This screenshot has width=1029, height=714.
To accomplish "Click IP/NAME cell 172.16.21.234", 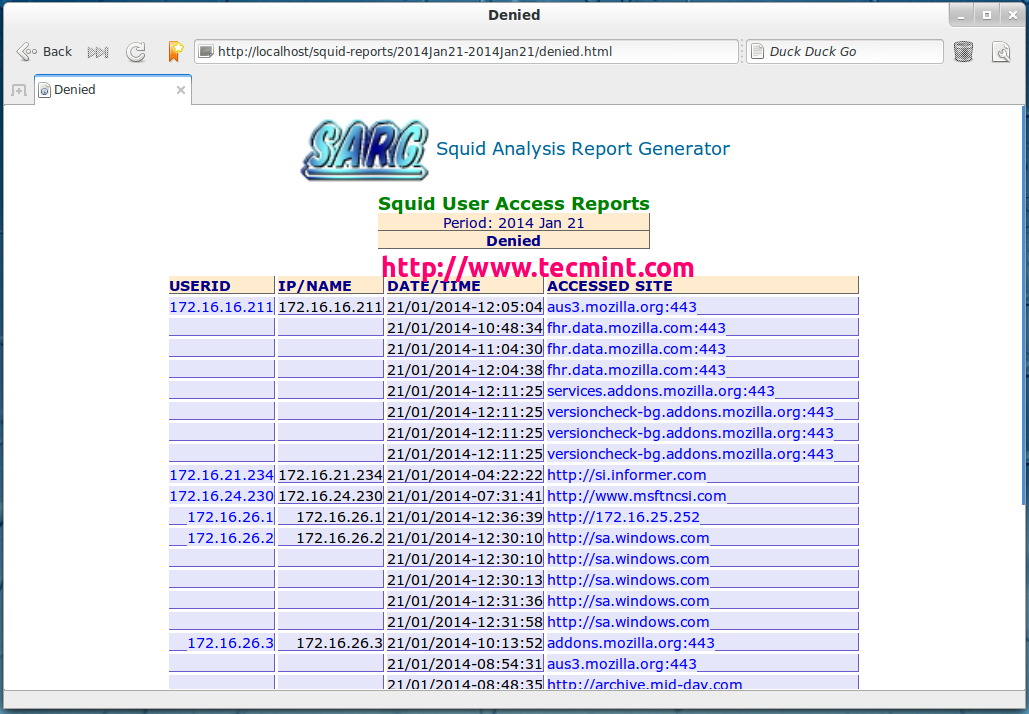I will point(330,474).
